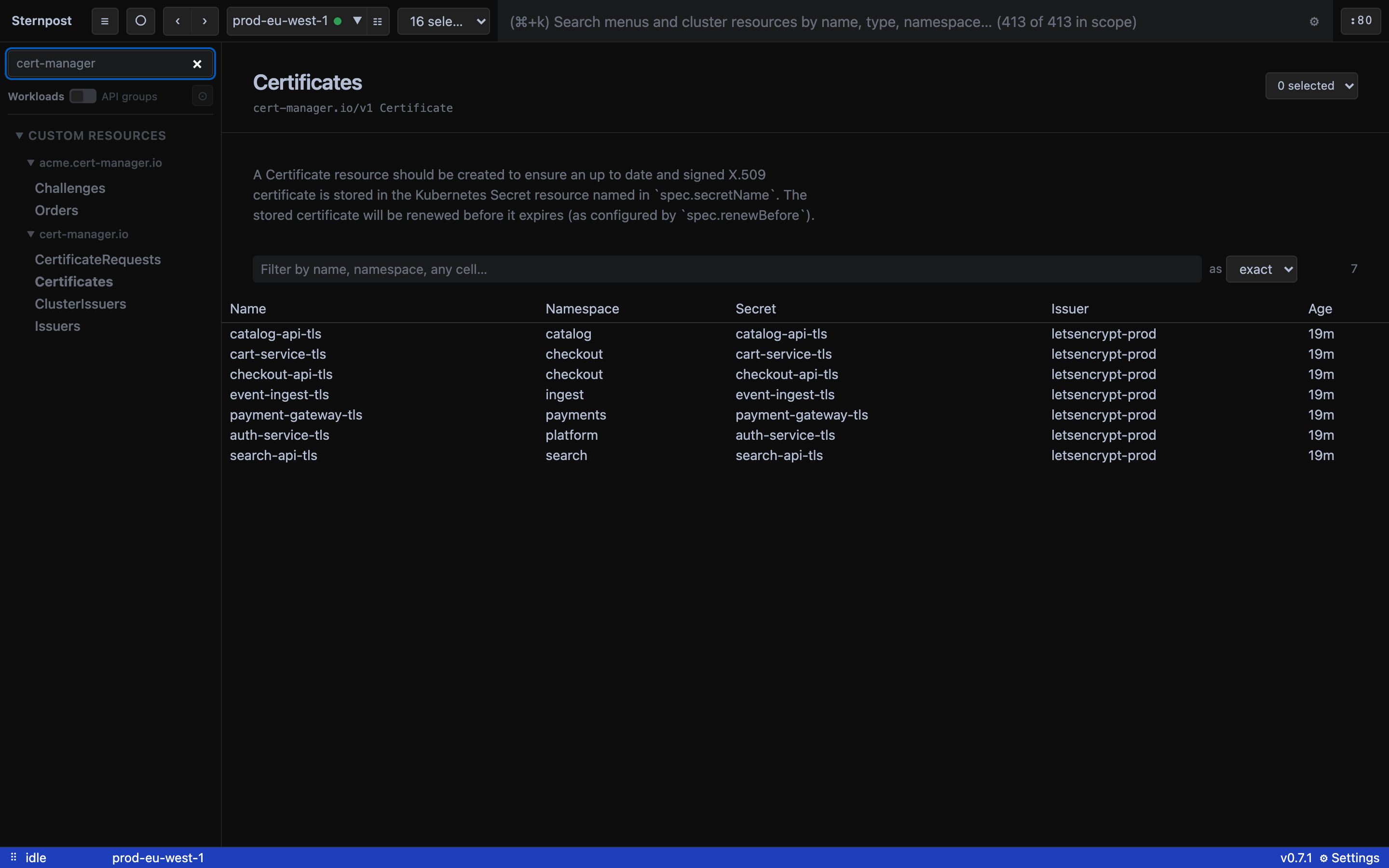Click the hamburger menu icon in toolbar
This screenshot has height=868, width=1389.
point(105,21)
